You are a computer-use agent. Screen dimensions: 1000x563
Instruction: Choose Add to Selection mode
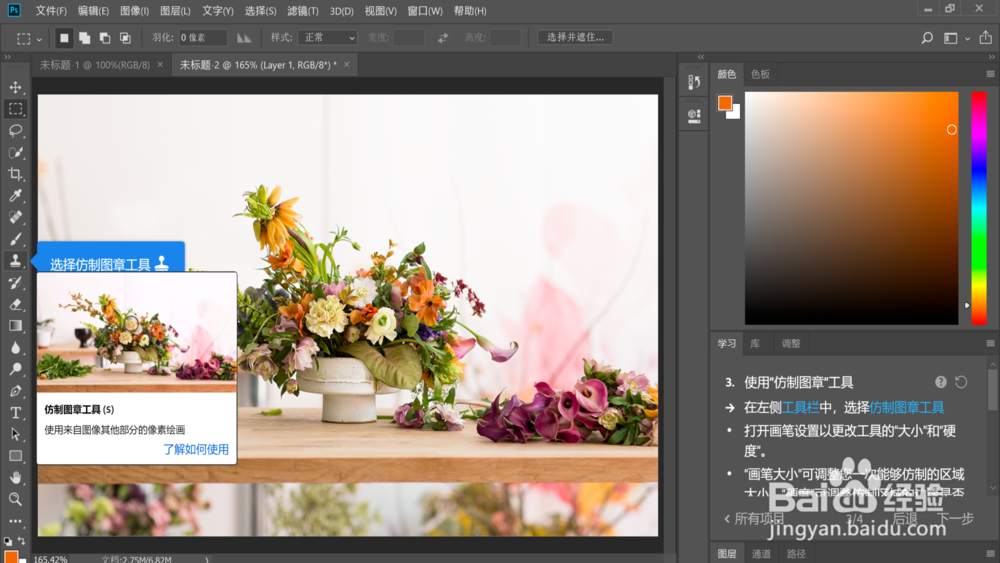click(84, 38)
